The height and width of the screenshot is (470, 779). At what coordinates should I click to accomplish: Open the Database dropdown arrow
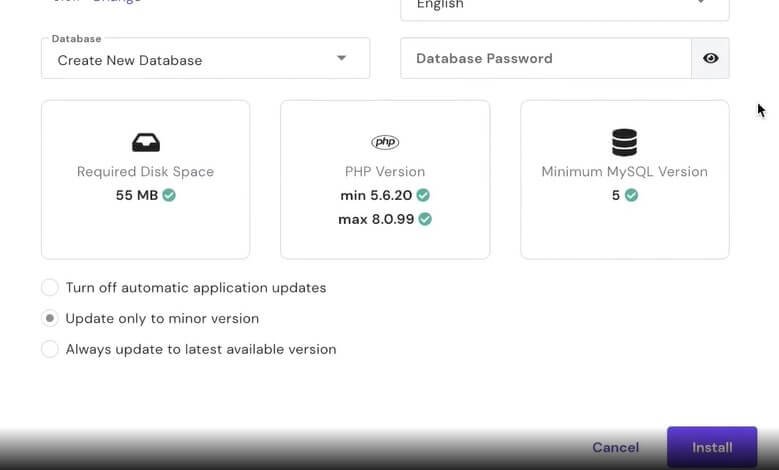(x=341, y=58)
